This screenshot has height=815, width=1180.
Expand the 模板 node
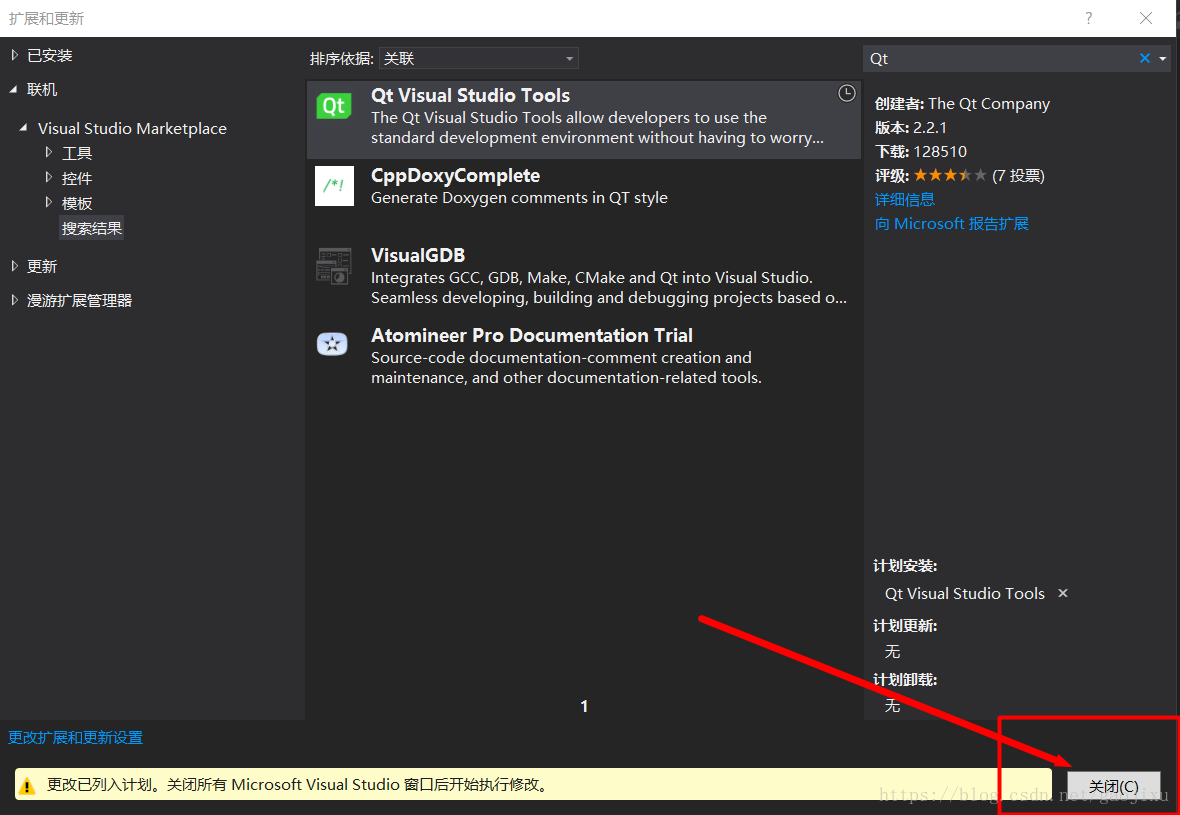click(49, 202)
